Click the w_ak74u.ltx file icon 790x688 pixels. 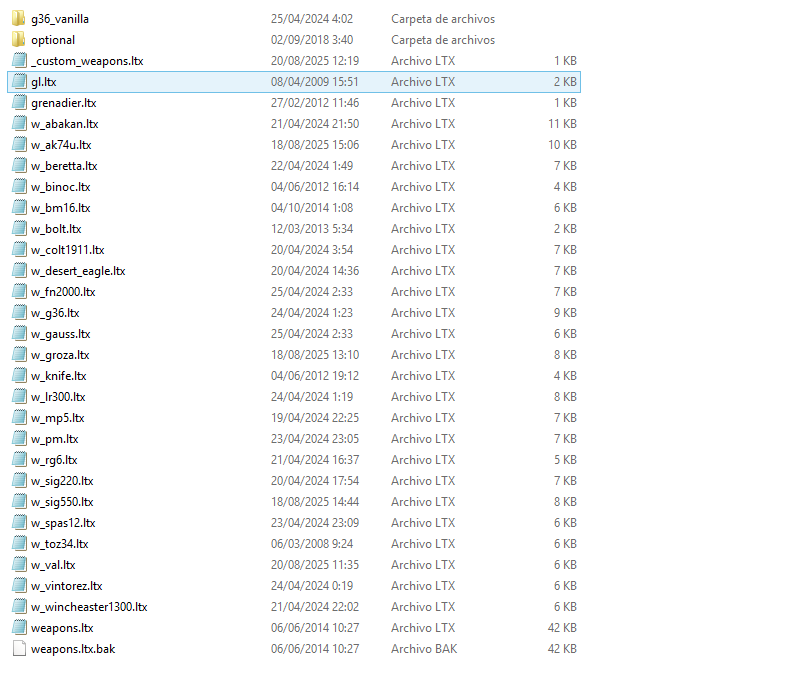pyautogui.click(x=19, y=145)
